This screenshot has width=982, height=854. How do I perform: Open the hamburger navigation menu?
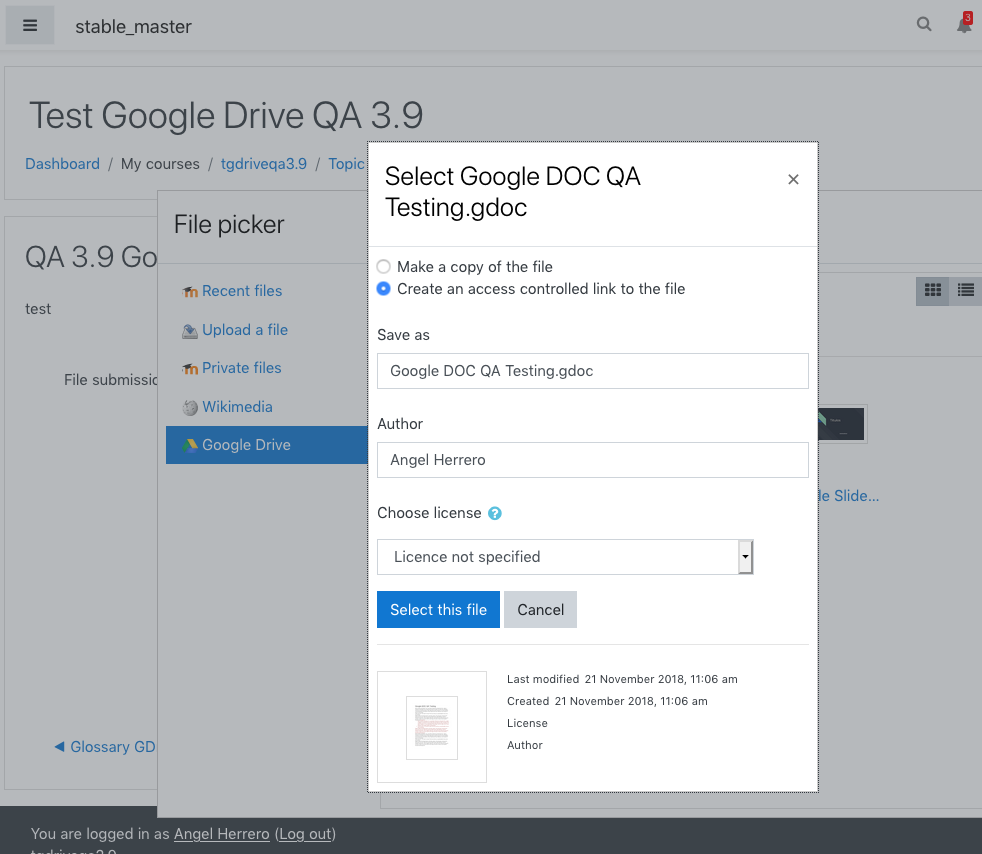tap(29, 26)
